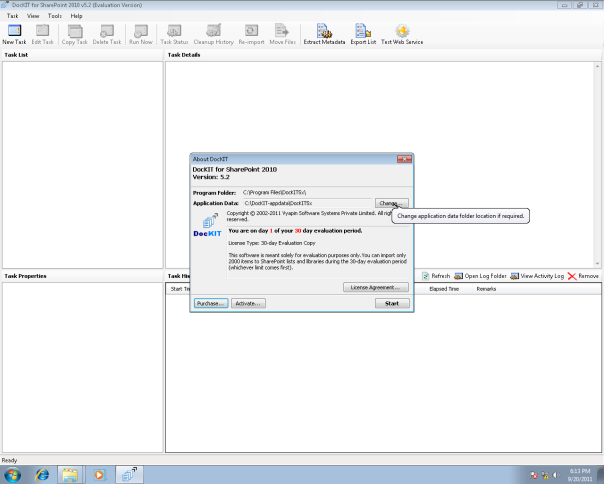Click the Edit Task toolbar icon
The height and width of the screenshot is (484, 604).
click(42, 34)
